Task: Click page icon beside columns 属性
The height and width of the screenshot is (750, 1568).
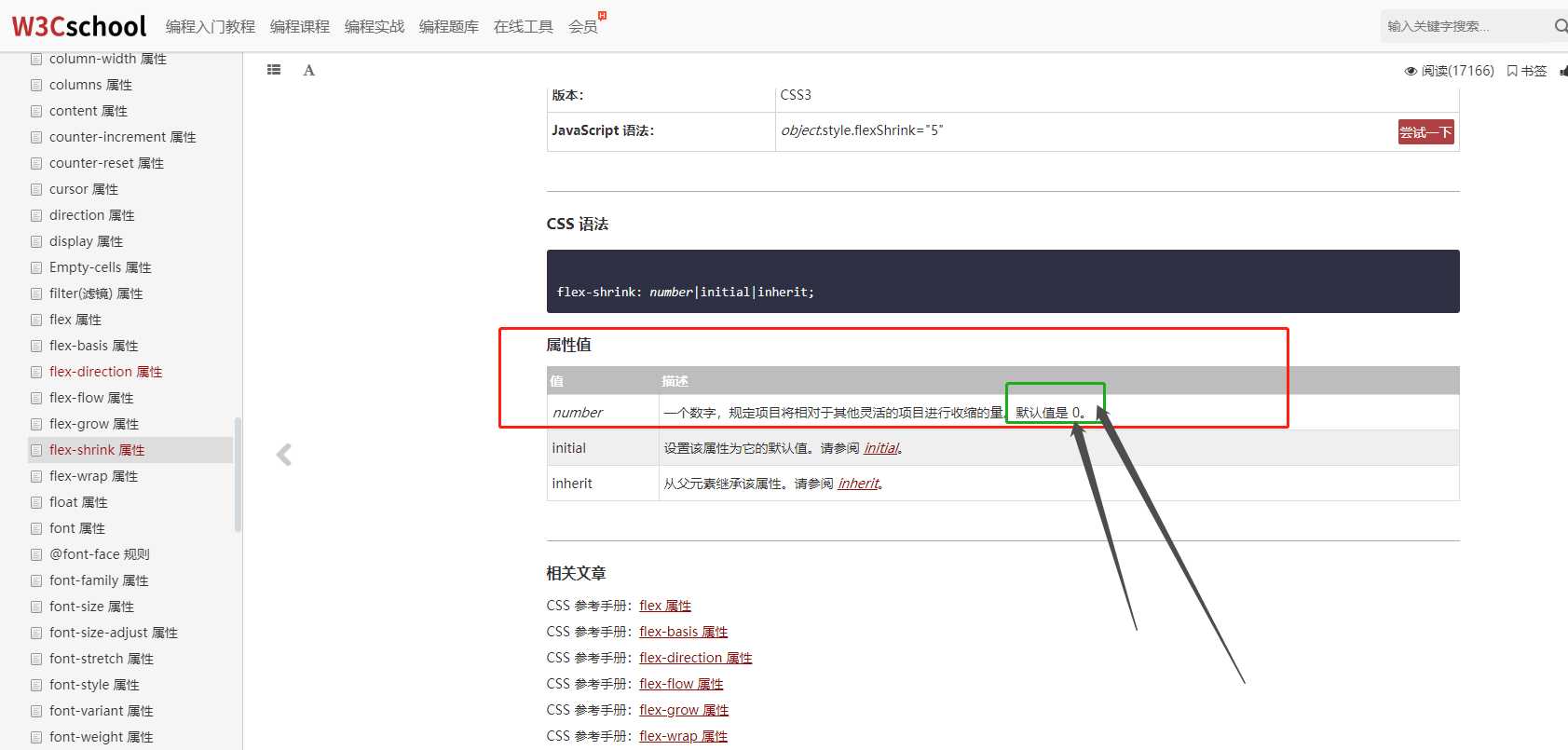Action: point(36,85)
